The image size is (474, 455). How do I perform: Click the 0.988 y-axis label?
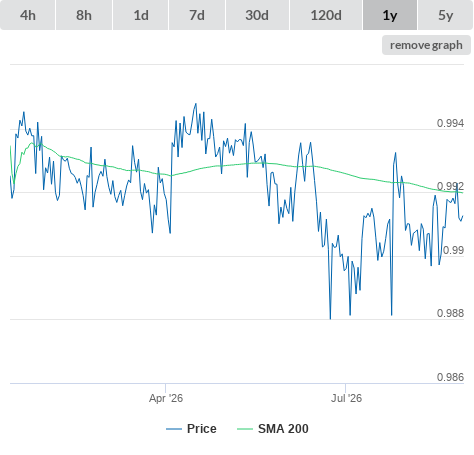450,313
